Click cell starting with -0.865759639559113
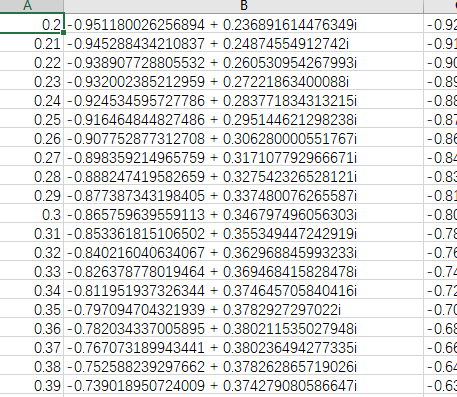The image size is (457, 397). pos(243,213)
